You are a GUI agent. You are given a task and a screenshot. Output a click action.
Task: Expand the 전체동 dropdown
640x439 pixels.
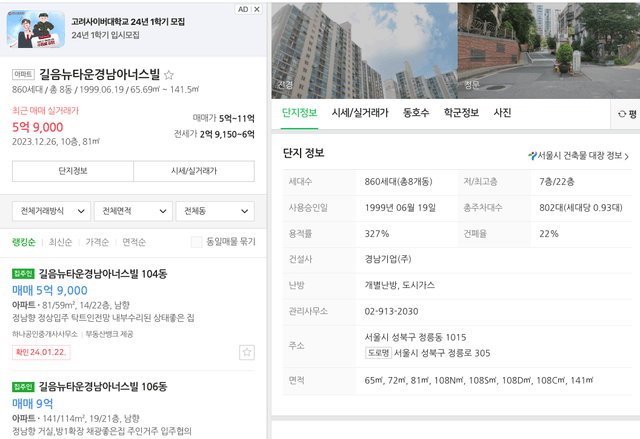[215, 211]
